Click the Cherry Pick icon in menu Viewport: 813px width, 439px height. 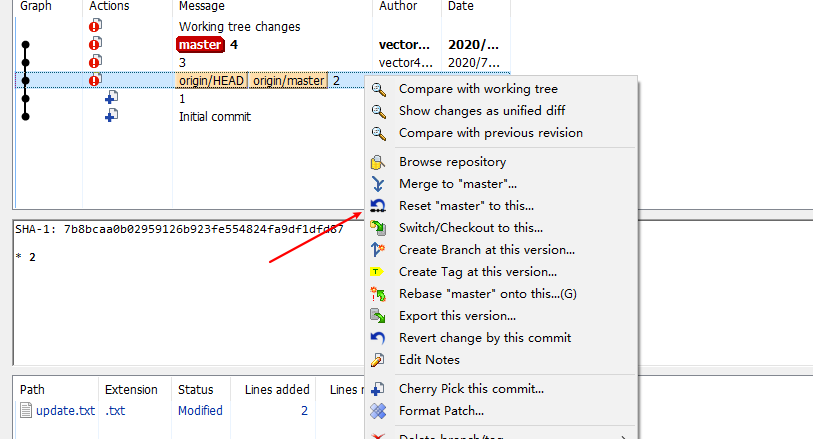(378, 389)
